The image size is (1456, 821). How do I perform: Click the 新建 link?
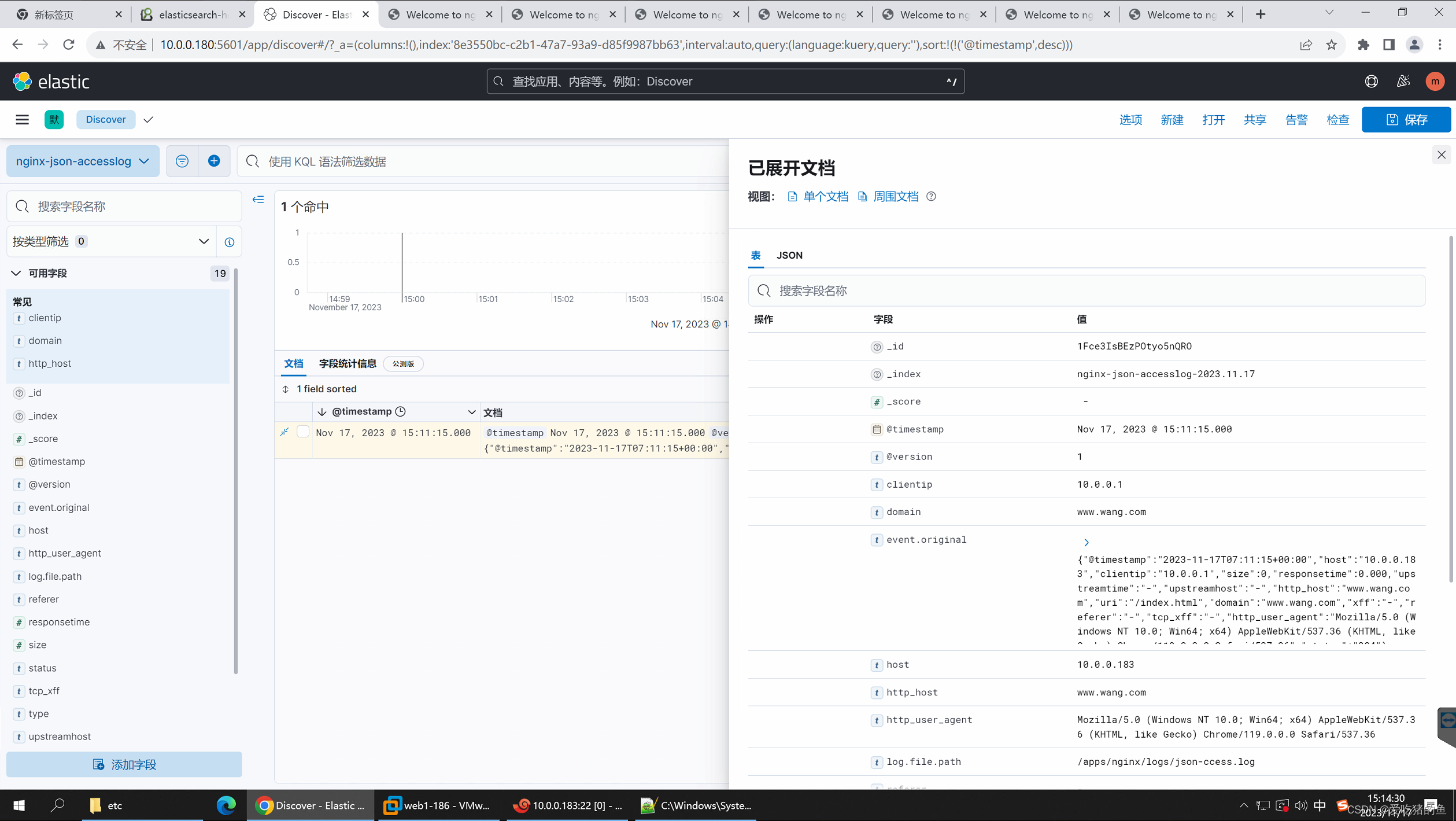click(1172, 120)
